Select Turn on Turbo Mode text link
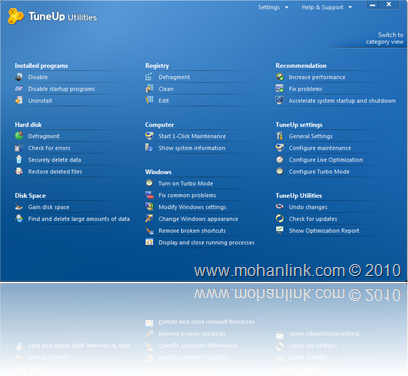Image resolution: width=408 pixels, height=376 pixels. 186,183
